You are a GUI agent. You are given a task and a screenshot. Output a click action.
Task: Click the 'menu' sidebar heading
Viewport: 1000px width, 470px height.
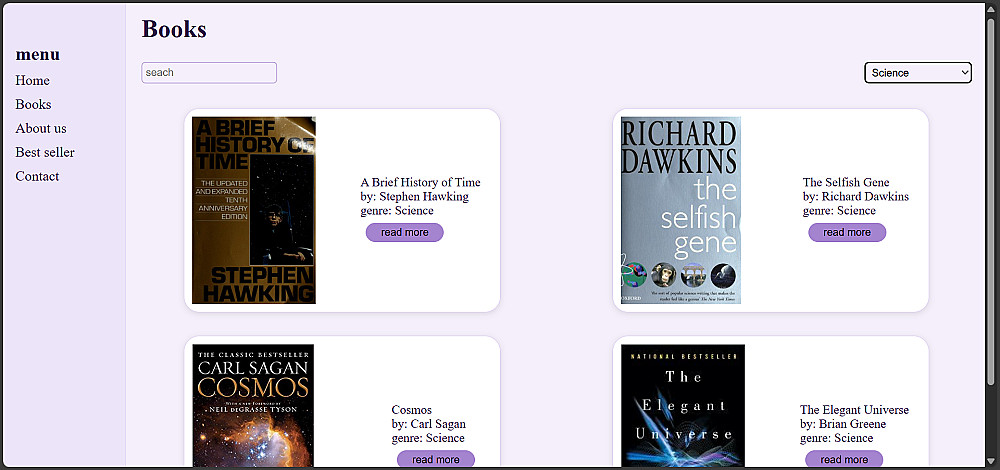coord(38,55)
